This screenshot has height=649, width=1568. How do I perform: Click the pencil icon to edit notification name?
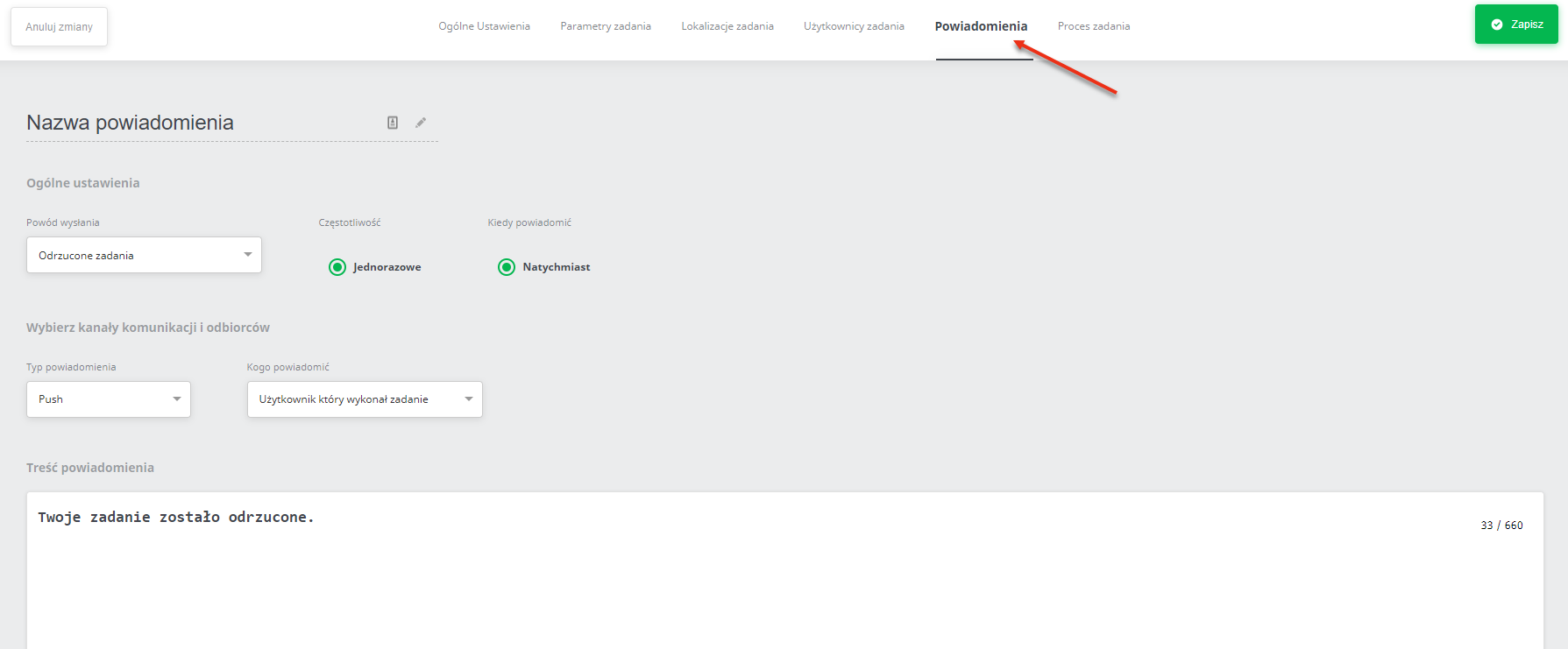pos(421,123)
